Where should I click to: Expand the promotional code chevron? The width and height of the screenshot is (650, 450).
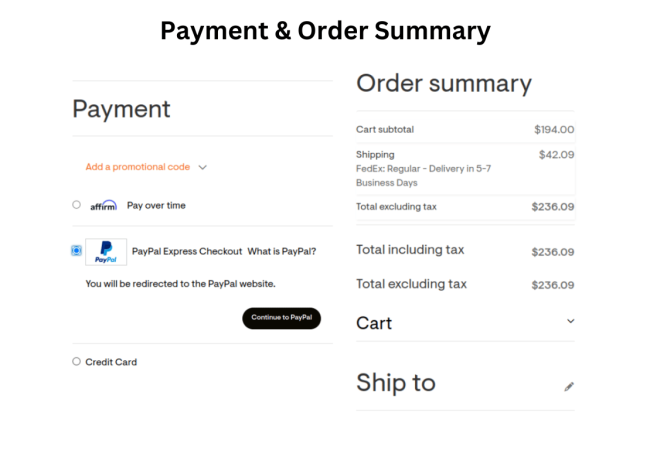203,168
